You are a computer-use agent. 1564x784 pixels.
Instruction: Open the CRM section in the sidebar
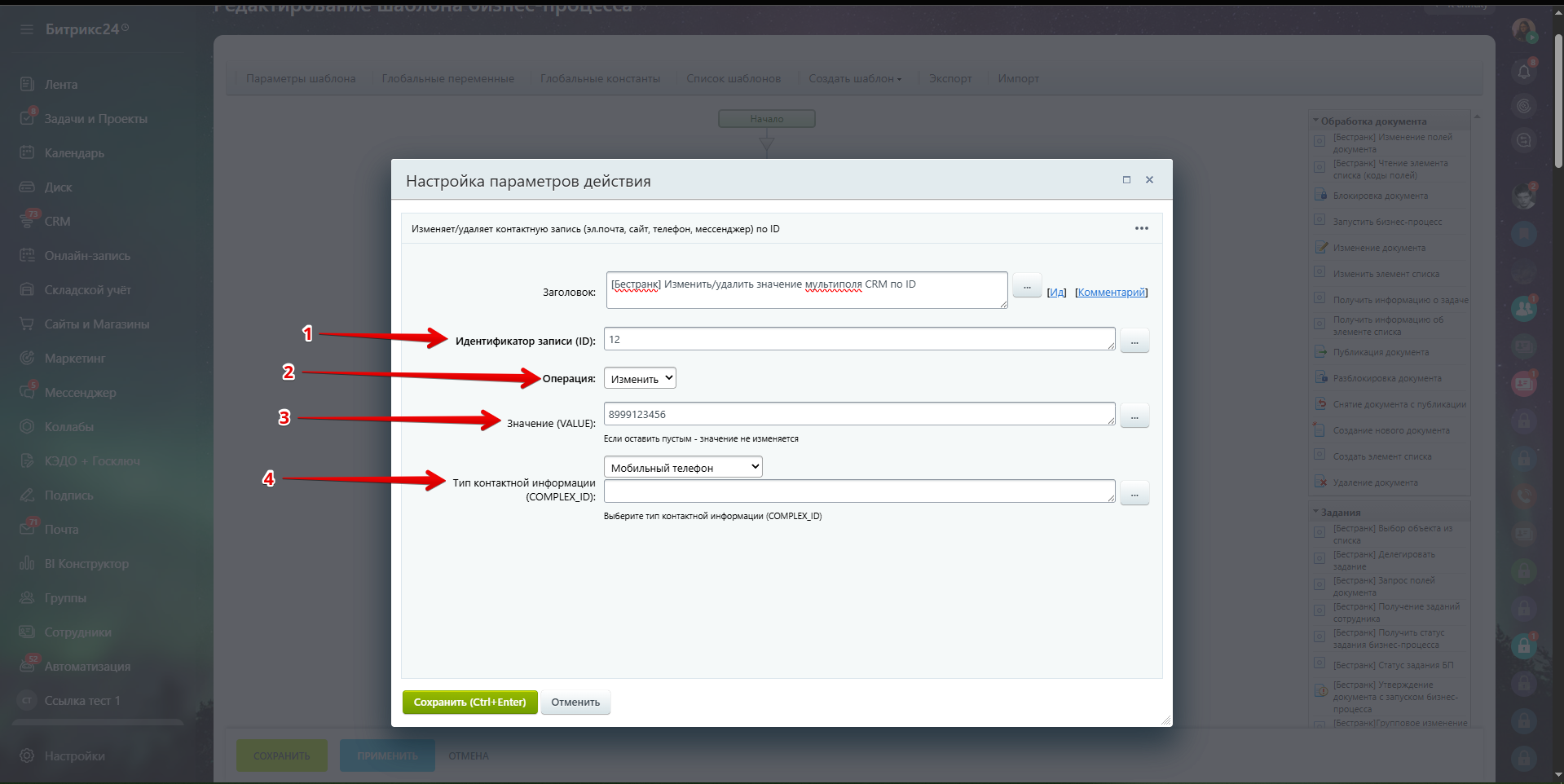point(57,221)
